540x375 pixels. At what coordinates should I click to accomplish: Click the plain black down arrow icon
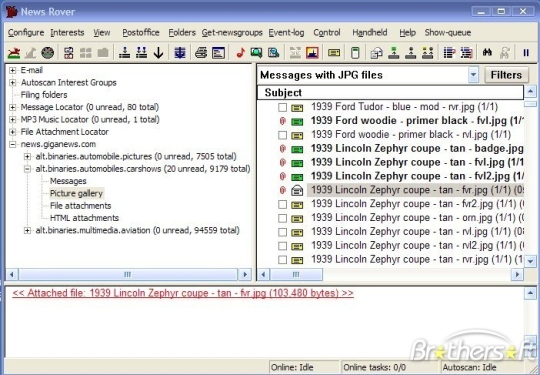(158, 53)
